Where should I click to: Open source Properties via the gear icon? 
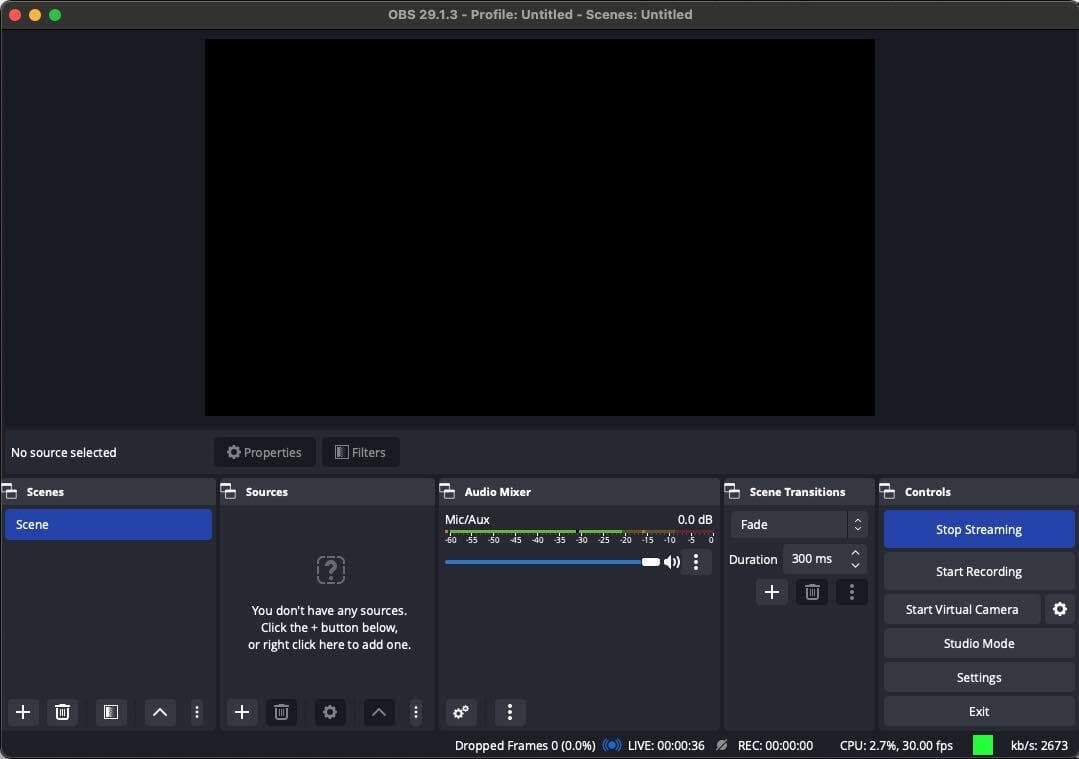click(330, 712)
